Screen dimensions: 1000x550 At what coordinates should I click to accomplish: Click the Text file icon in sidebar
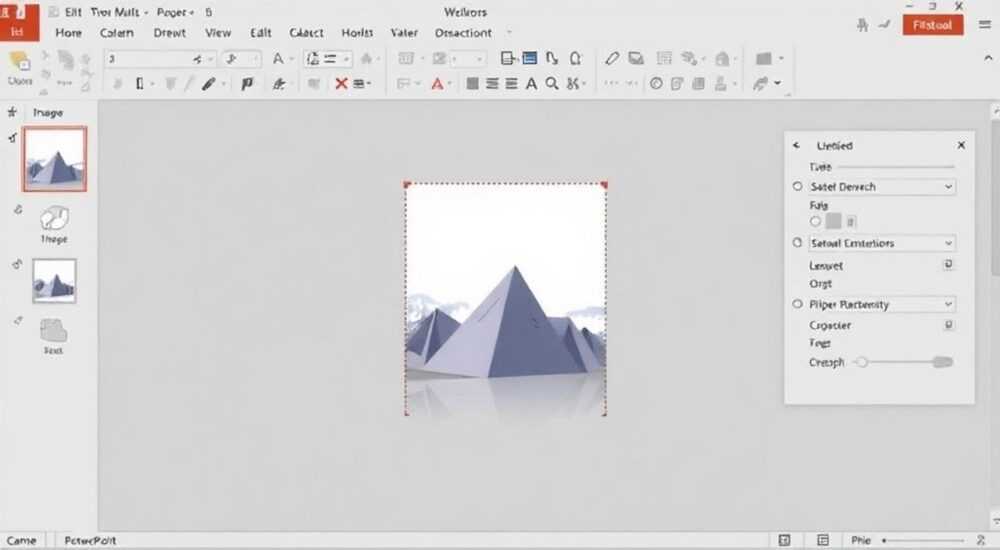tap(54, 331)
